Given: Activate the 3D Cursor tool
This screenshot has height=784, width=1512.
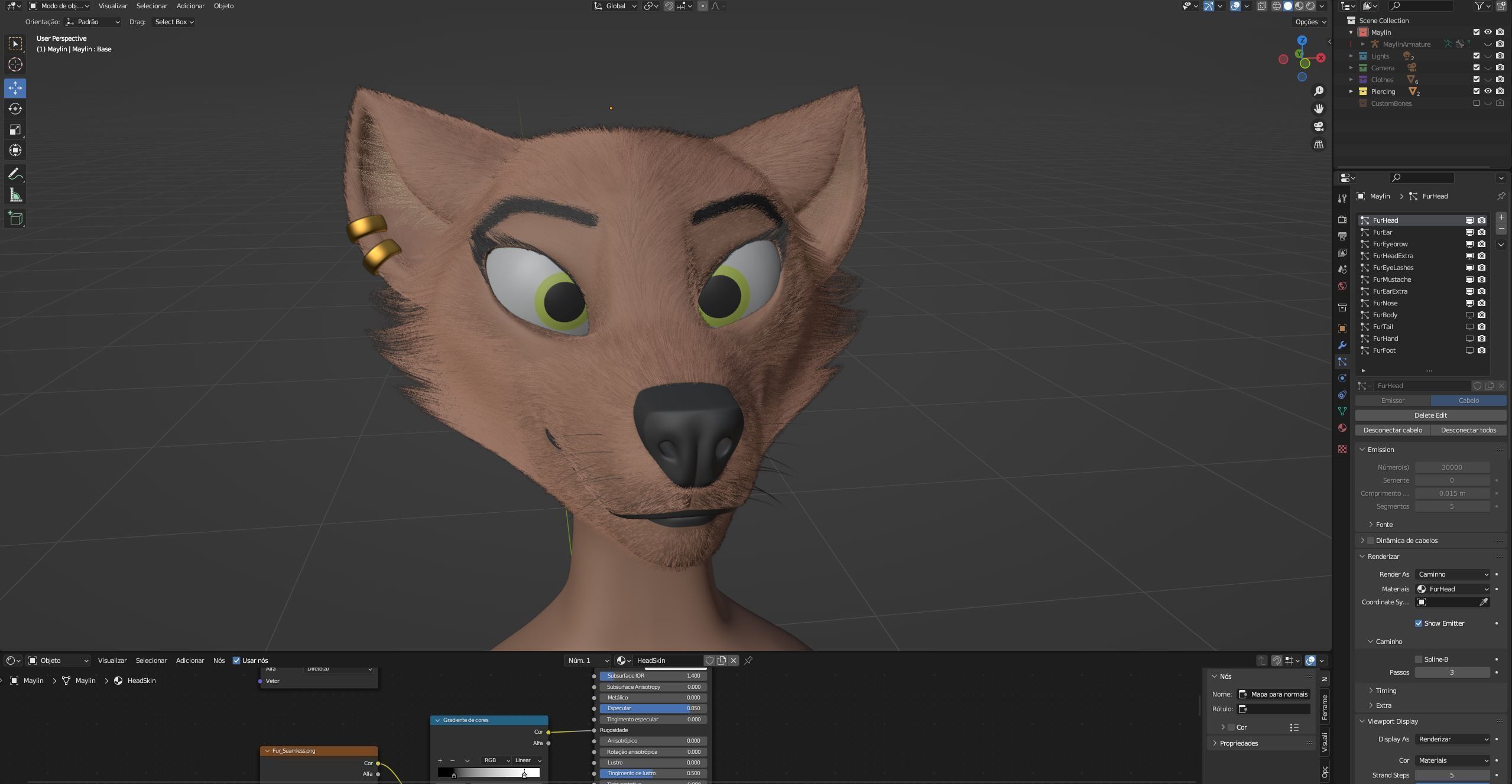Looking at the screenshot, I should [15, 64].
